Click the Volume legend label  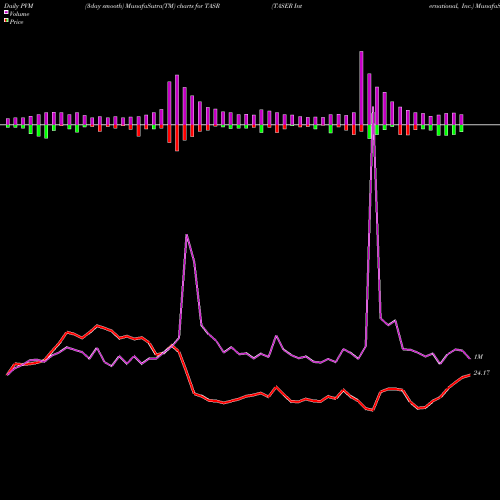tap(19, 14)
